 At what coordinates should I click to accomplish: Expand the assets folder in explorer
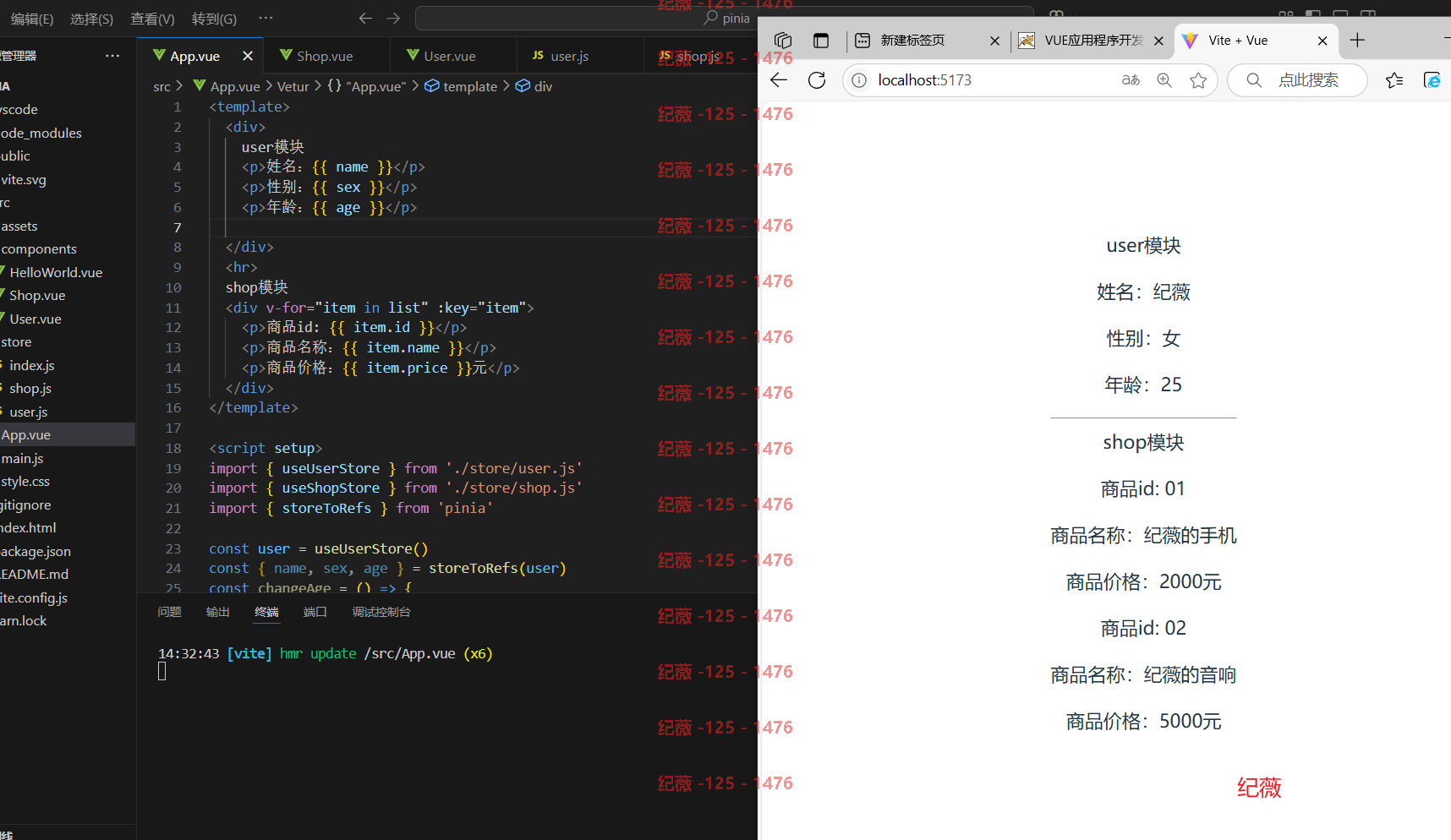pyautogui.click(x=19, y=226)
